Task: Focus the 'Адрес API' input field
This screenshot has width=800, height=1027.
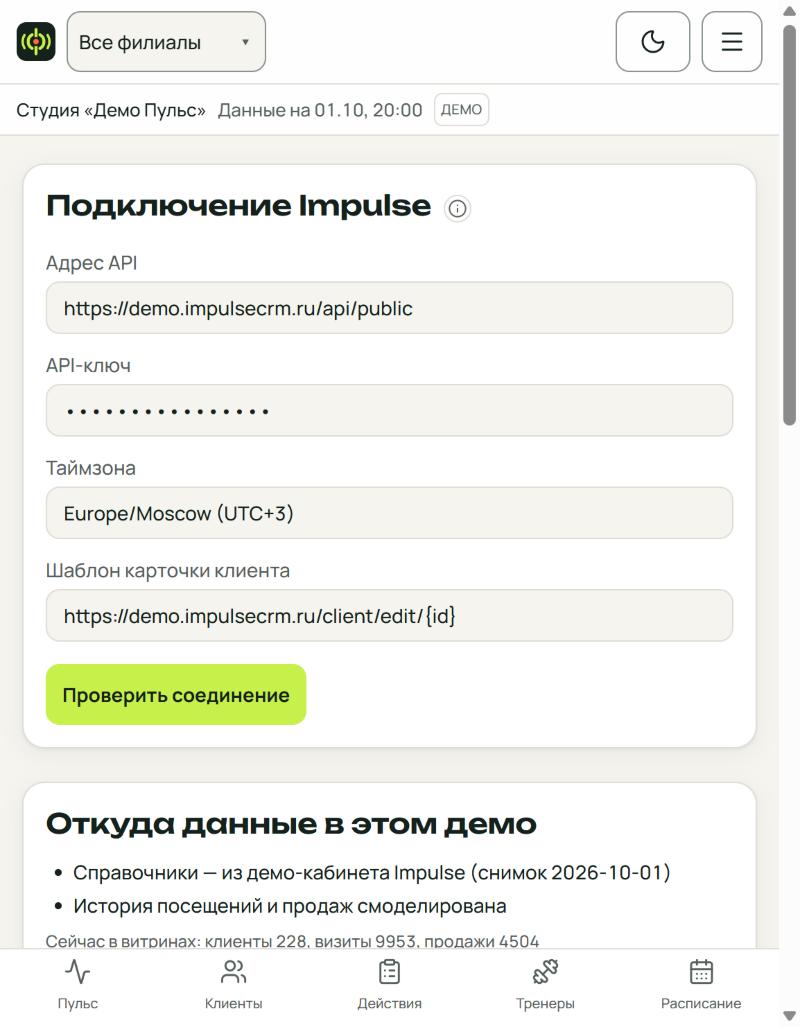Action: coord(389,308)
